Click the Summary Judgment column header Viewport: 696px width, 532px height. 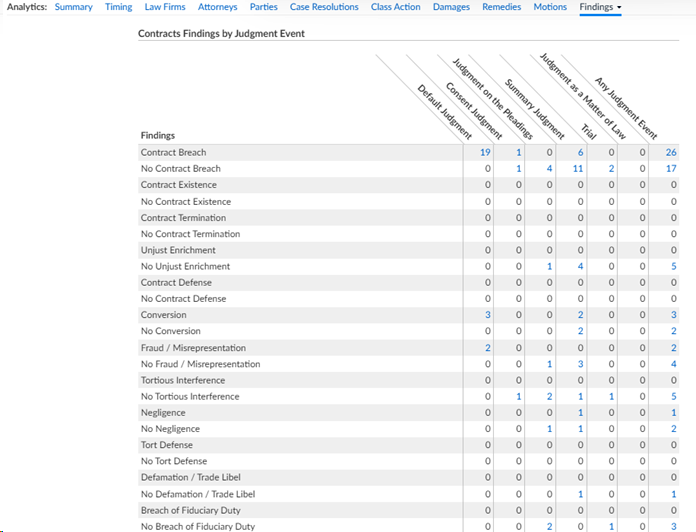tap(534, 109)
